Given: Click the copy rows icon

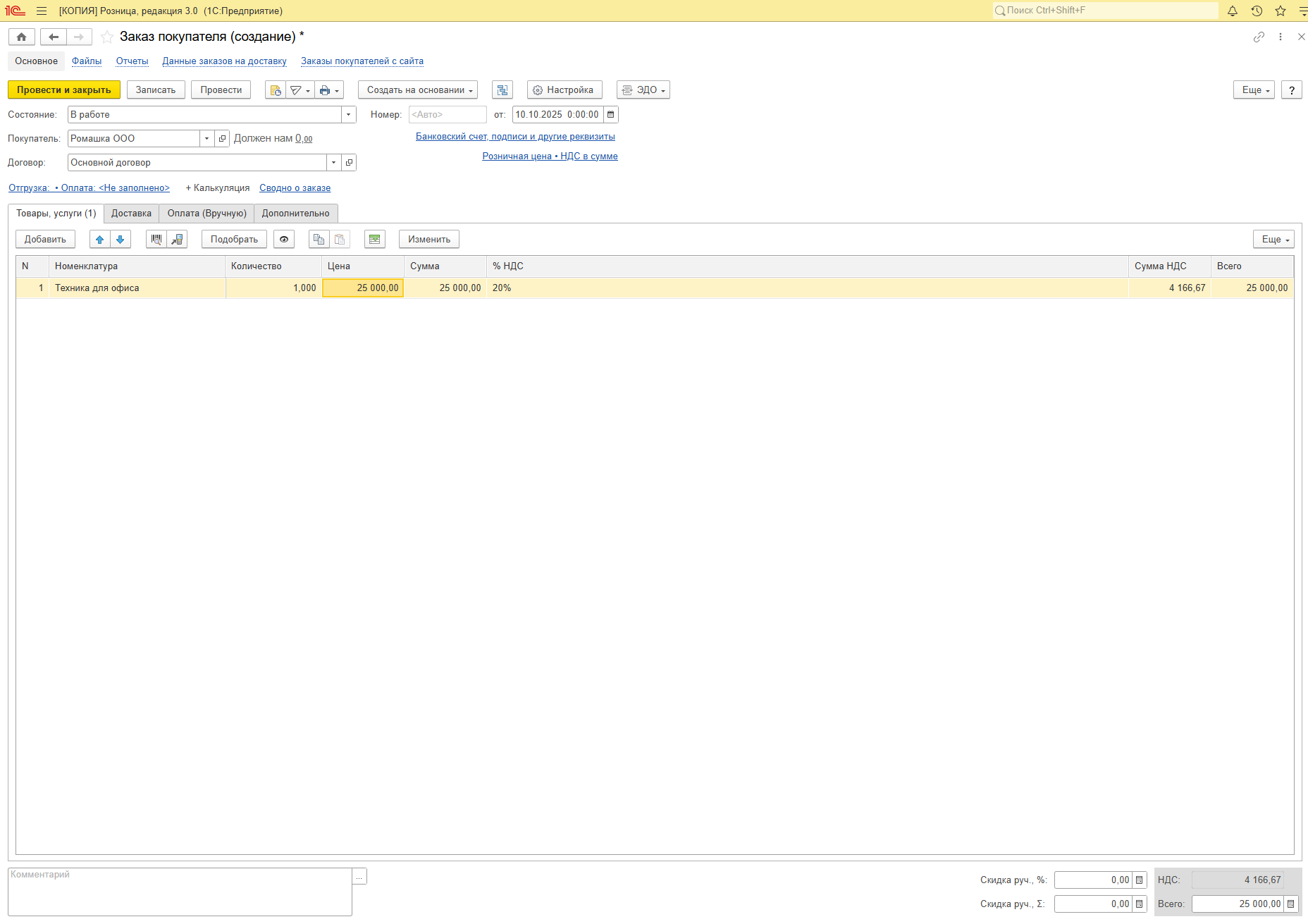Looking at the screenshot, I should pyautogui.click(x=319, y=240).
